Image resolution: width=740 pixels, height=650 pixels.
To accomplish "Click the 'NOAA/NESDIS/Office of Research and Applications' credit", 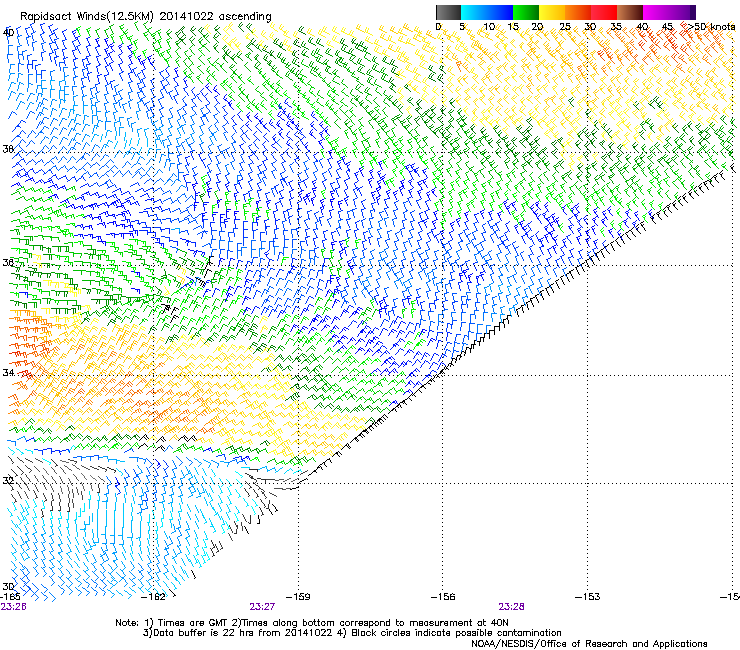I will point(589,644).
